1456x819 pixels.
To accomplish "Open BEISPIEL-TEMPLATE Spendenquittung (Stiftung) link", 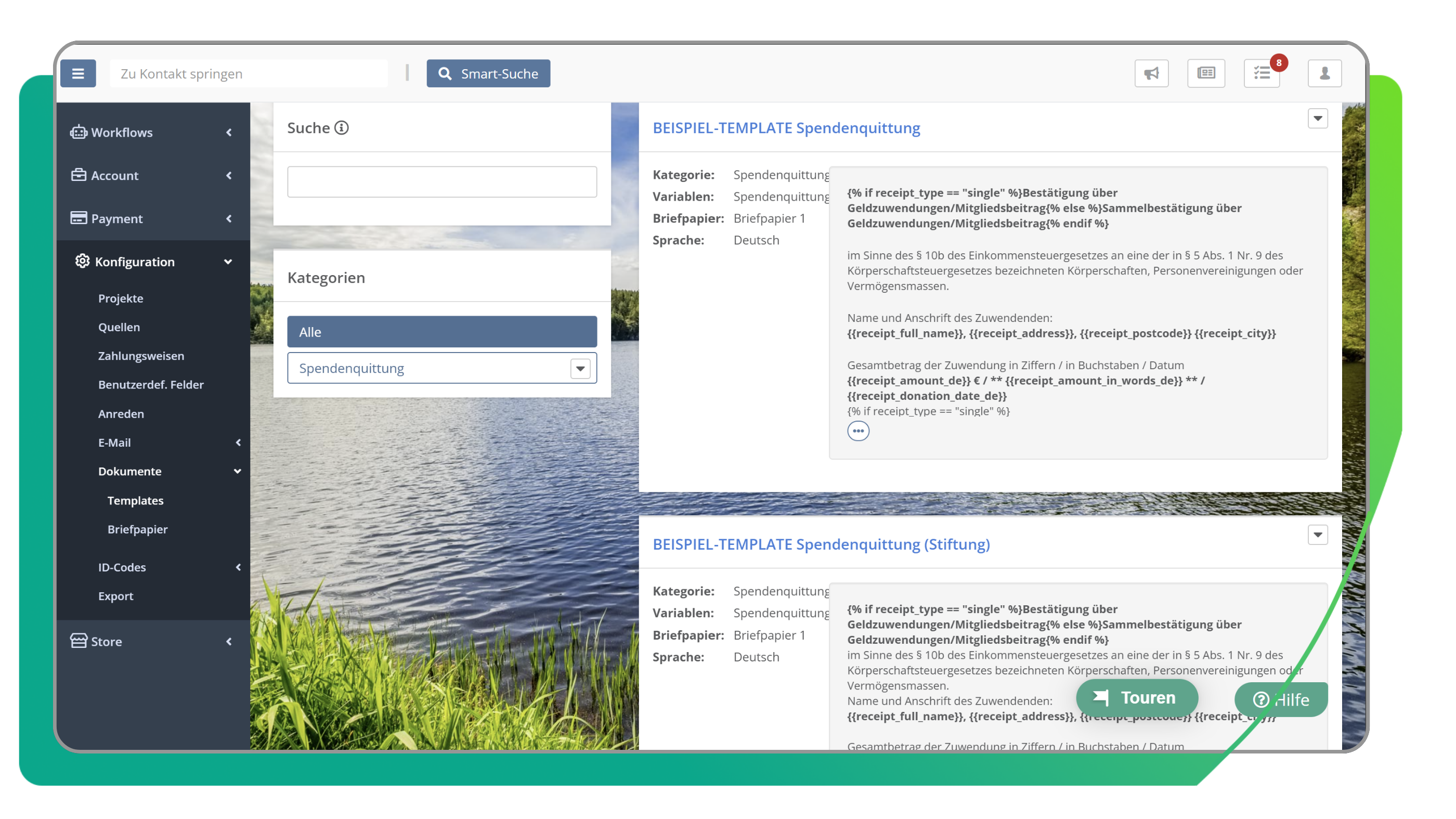I will pos(821,544).
